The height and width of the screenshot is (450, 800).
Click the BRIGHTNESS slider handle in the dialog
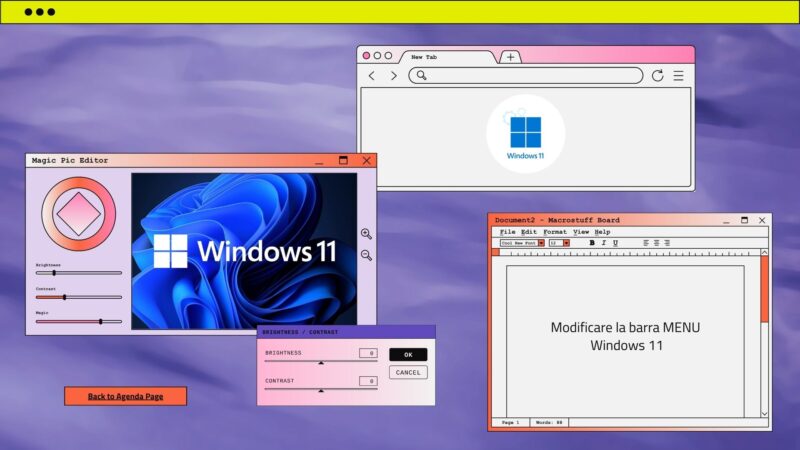[x=321, y=363]
